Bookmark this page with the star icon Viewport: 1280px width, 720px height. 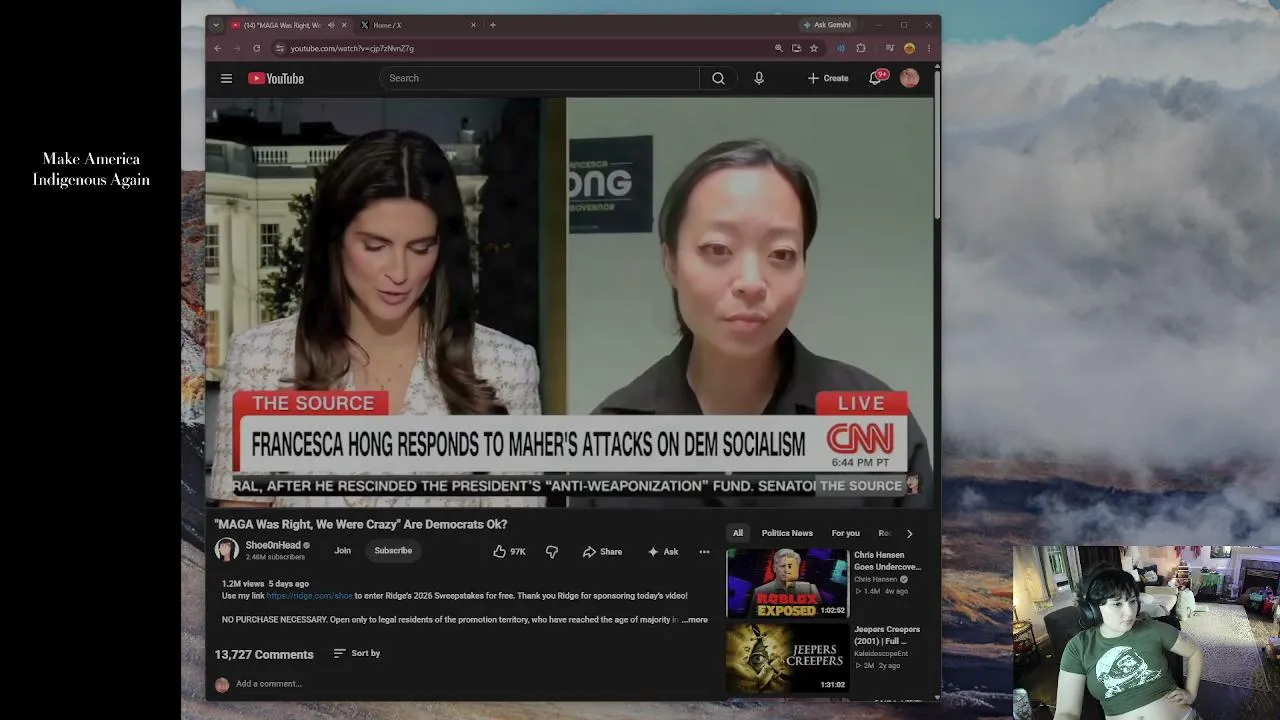(x=814, y=48)
